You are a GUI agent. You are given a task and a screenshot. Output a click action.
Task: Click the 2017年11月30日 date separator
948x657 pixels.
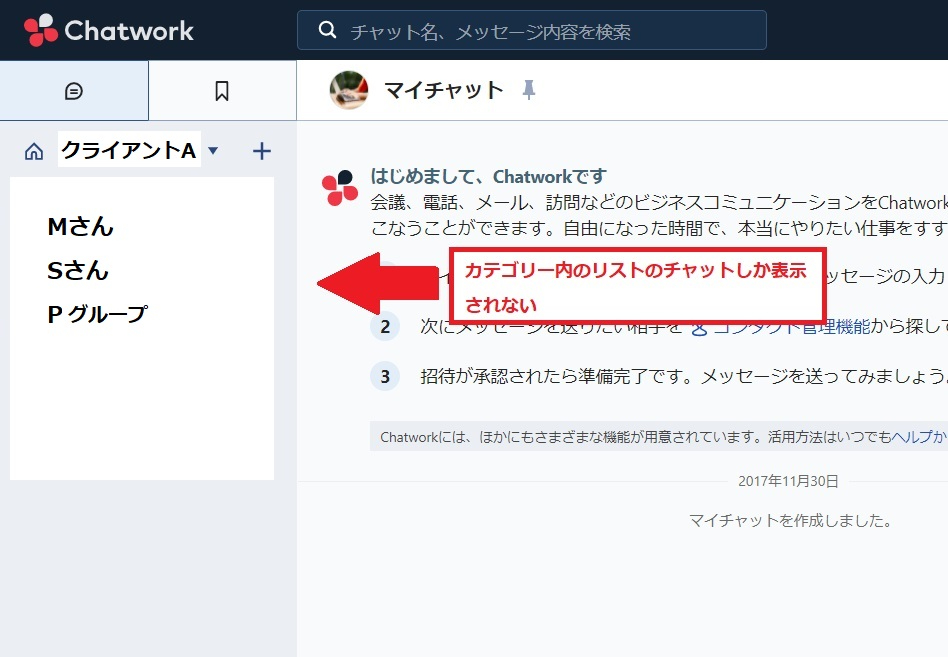coord(788,481)
